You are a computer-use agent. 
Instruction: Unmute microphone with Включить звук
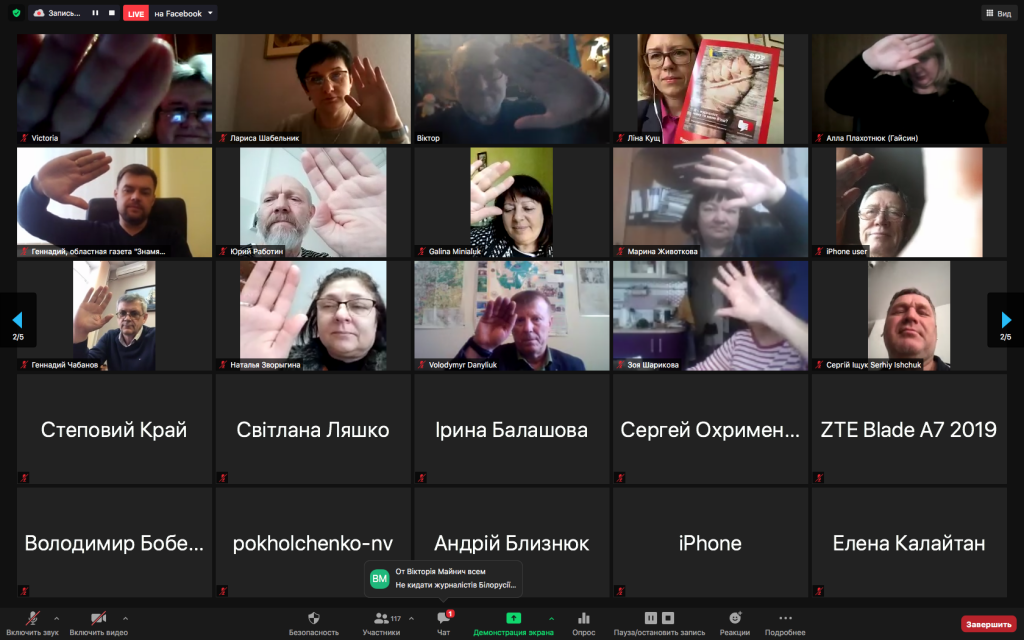[33, 623]
